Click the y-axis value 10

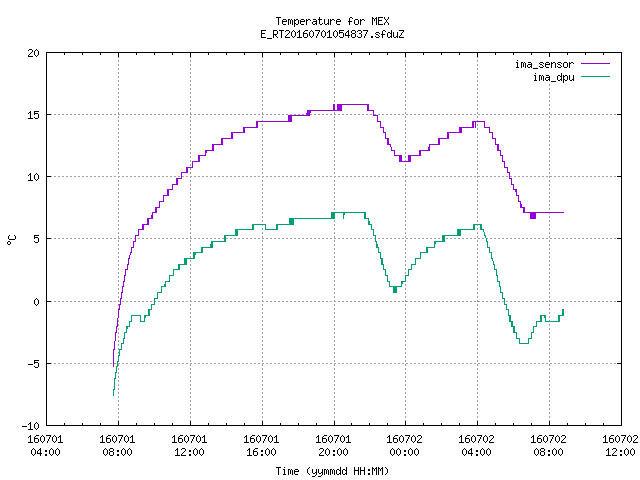34,177
